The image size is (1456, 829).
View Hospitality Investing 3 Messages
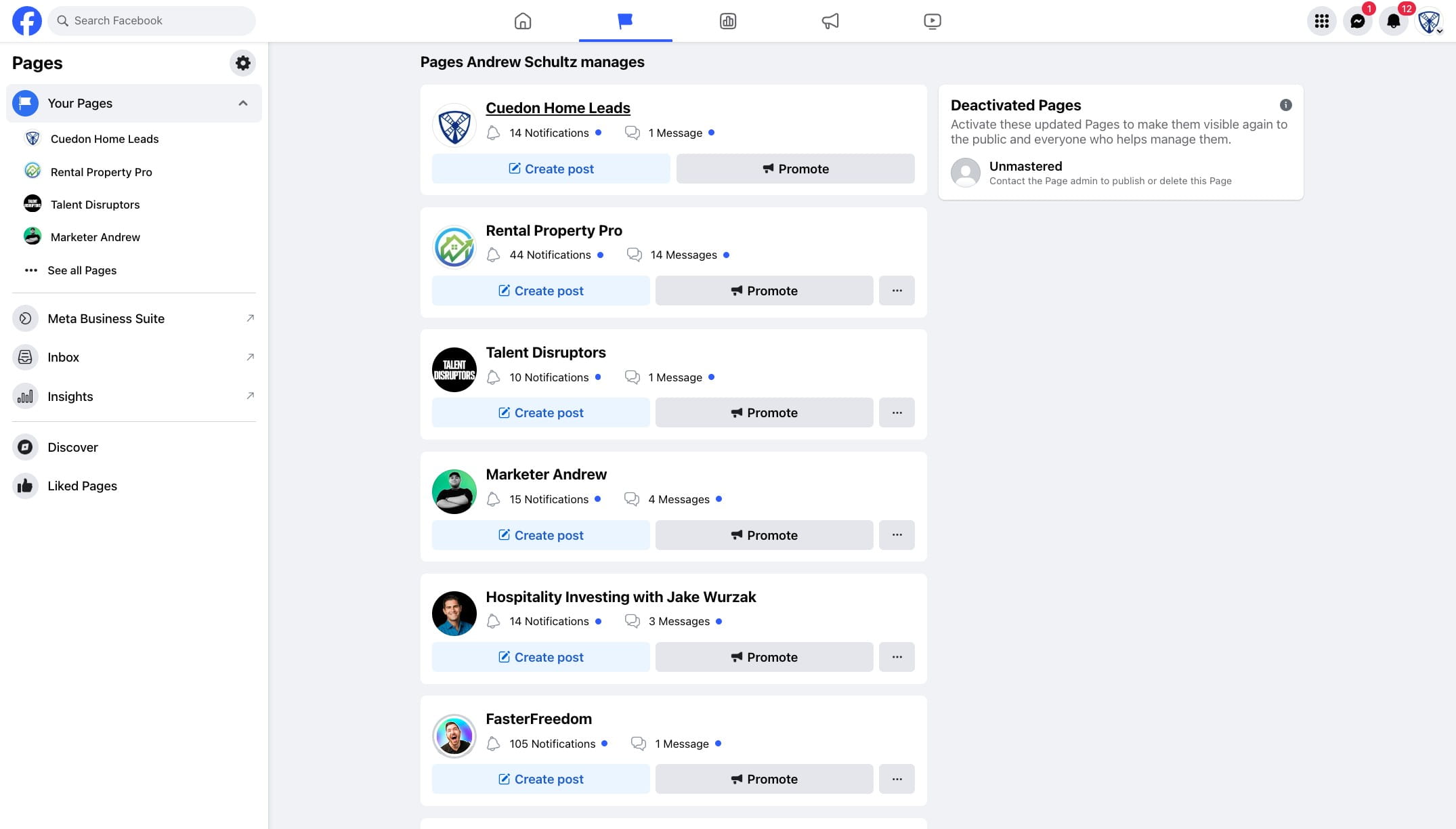point(673,621)
